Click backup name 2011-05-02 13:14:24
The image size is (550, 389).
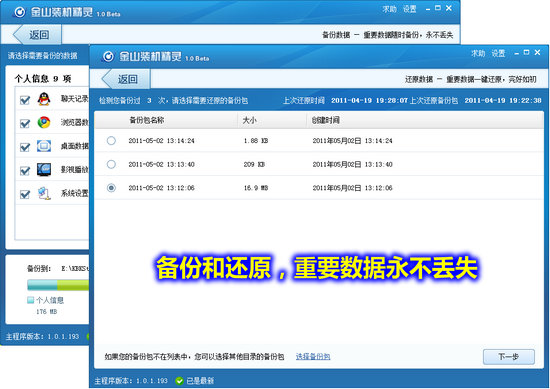pos(161,141)
